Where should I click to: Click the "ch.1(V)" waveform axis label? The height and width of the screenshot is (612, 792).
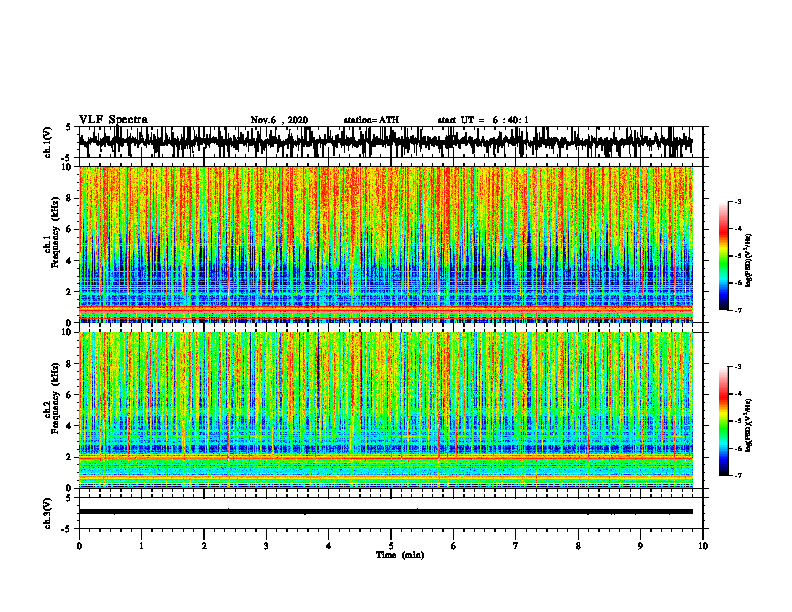48,142
